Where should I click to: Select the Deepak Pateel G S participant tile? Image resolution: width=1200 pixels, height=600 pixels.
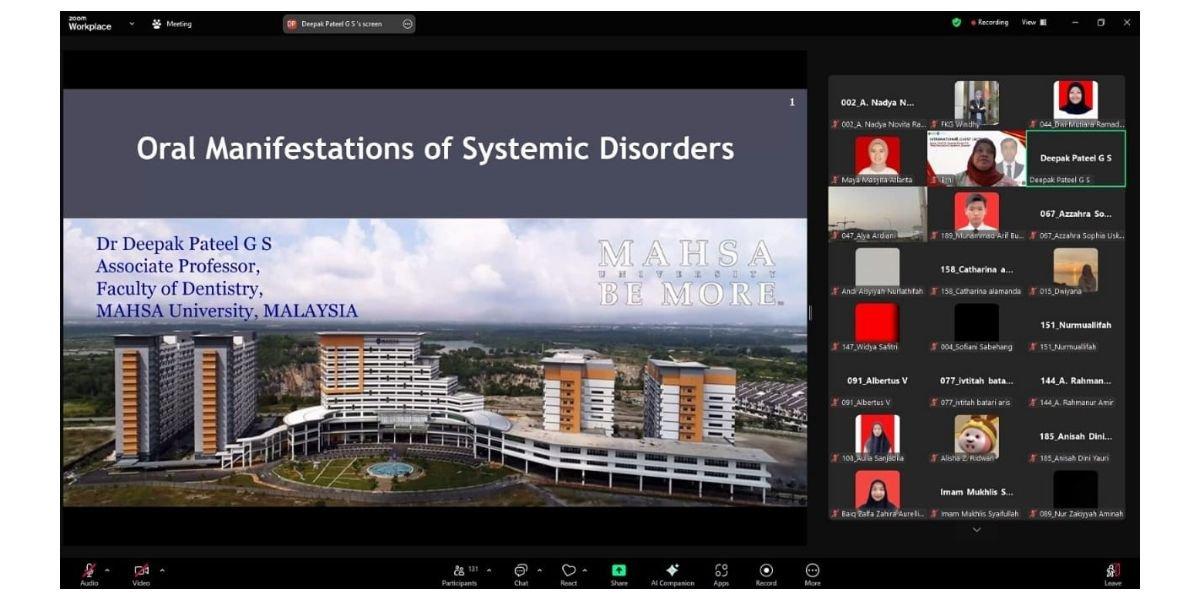click(1075, 159)
